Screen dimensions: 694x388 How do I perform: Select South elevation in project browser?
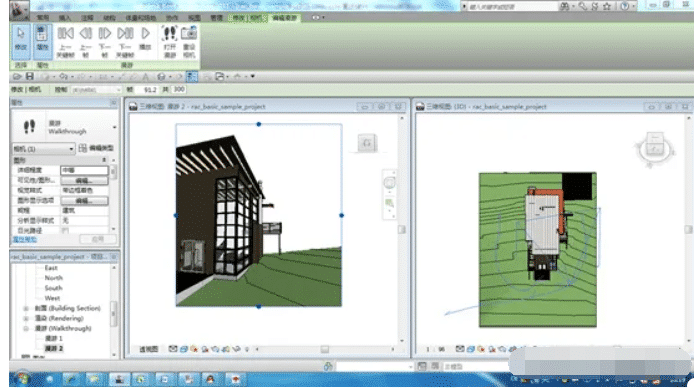[x=54, y=288]
